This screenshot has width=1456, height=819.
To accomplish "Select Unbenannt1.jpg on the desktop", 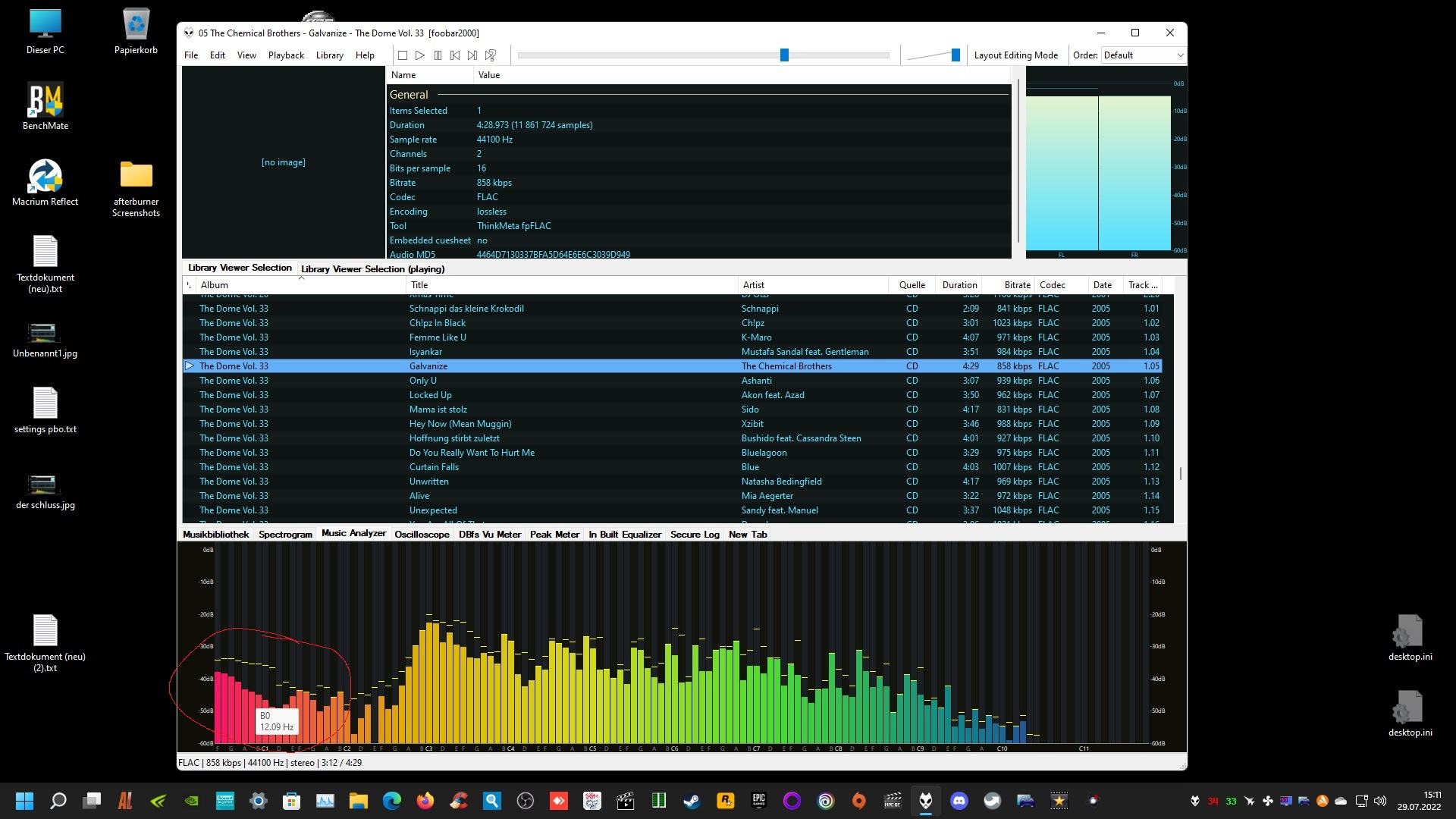I will pyautogui.click(x=45, y=340).
